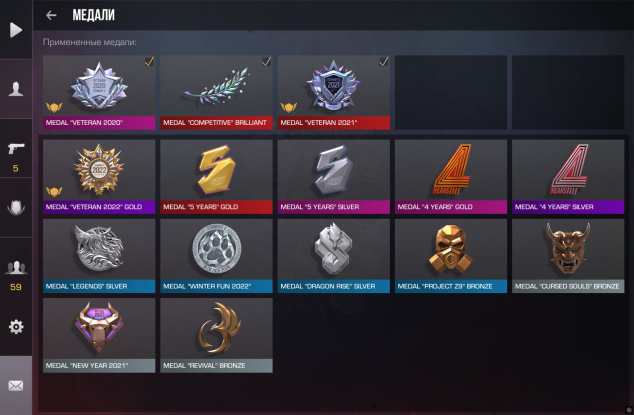Open the settings gear in sidebar
The image size is (634, 415).
click(x=16, y=326)
